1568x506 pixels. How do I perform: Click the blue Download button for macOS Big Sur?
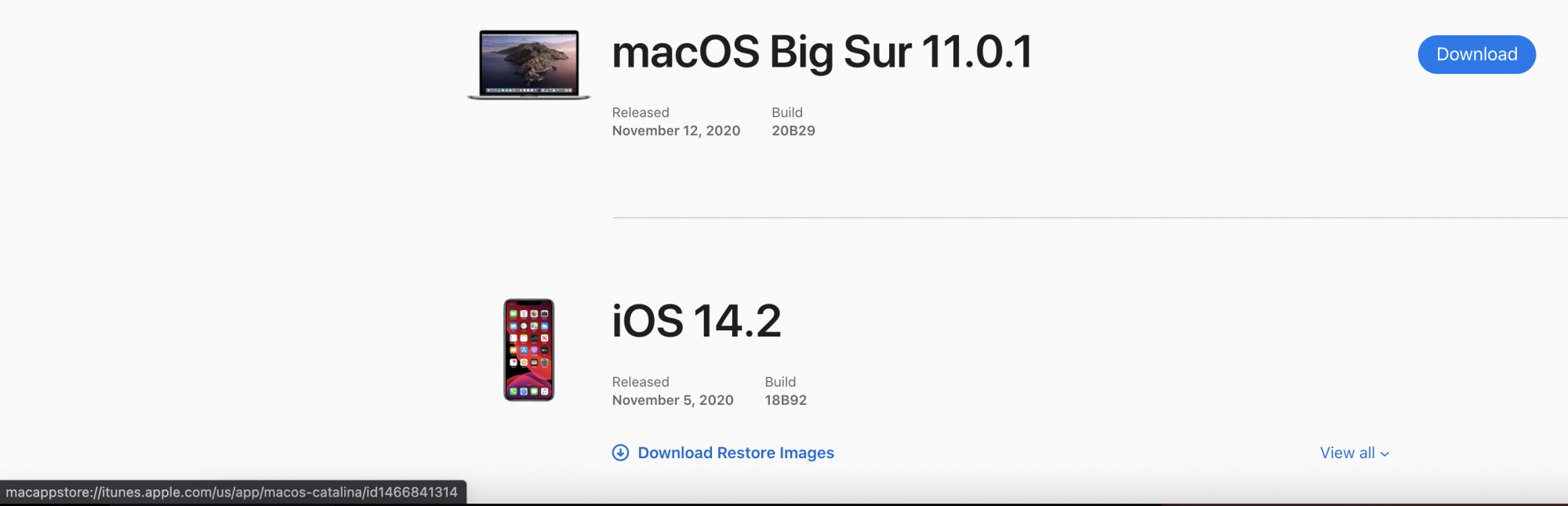pyautogui.click(x=1476, y=54)
